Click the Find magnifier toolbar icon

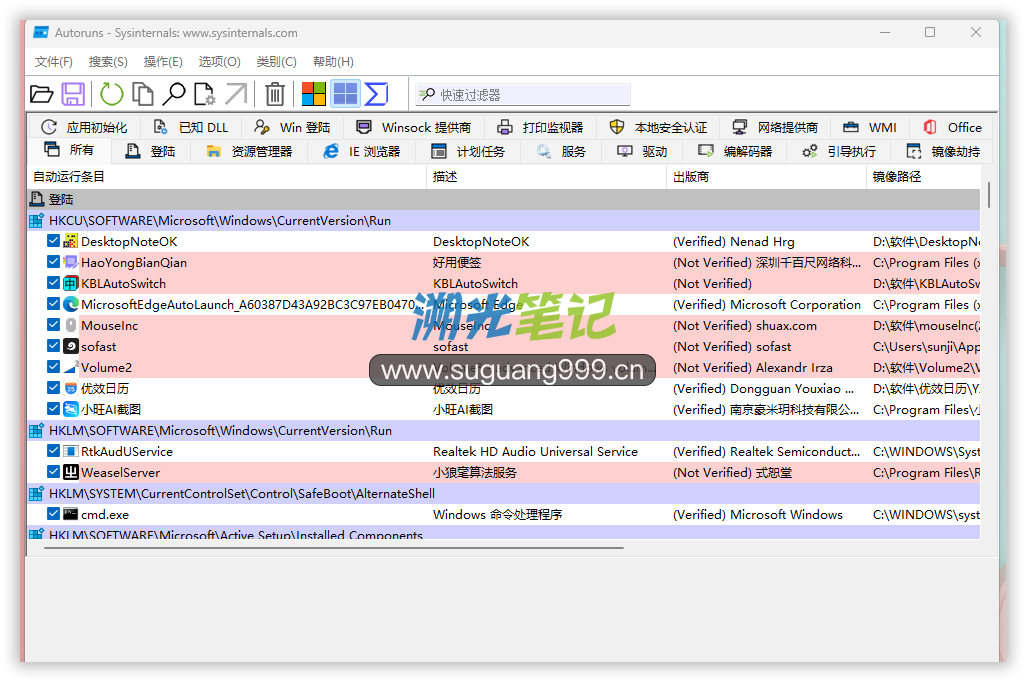tap(174, 94)
